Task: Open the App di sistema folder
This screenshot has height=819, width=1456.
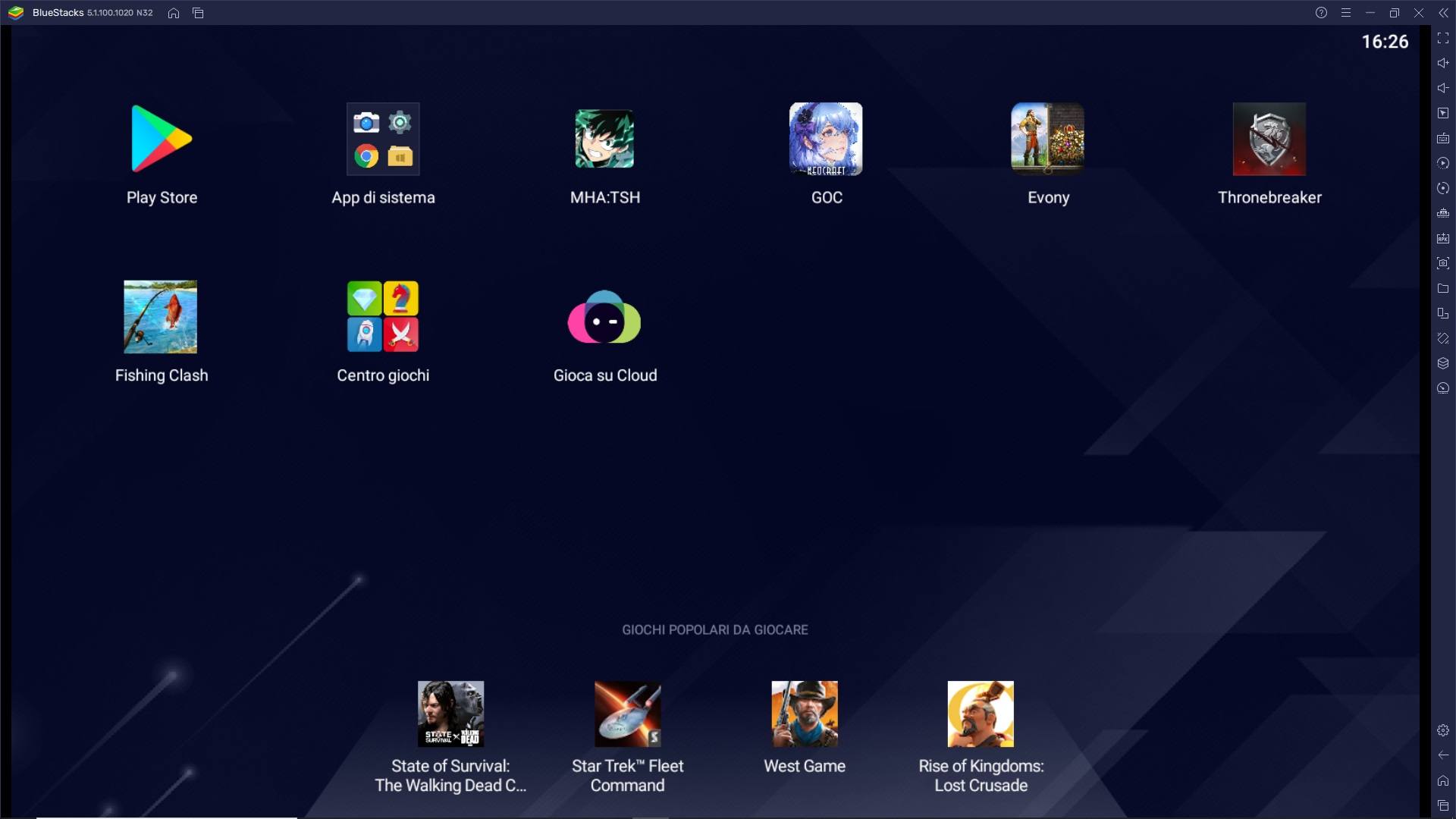Action: pos(383,140)
